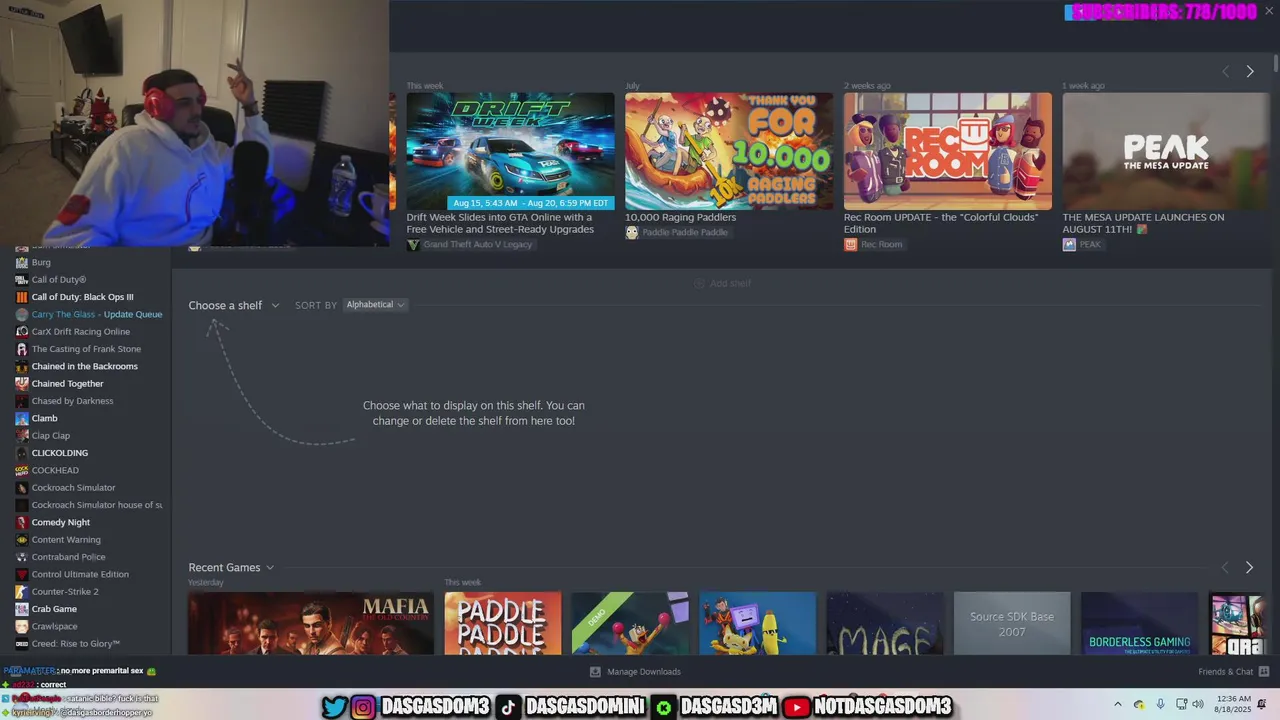Select Clamb game icon in sidebar
The height and width of the screenshot is (720, 1280).
coord(22,418)
